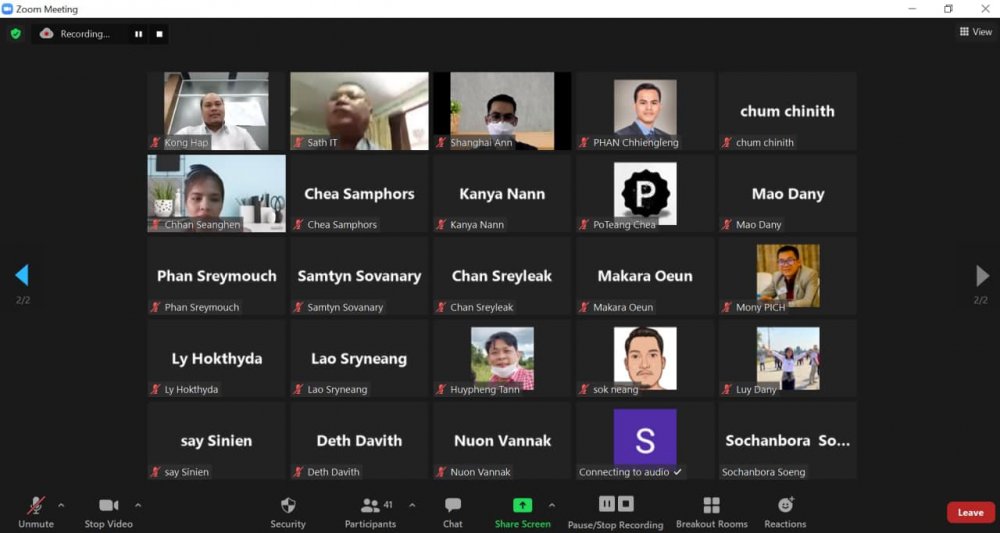Click the green Share Screen icon
Image resolution: width=1000 pixels, height=533 pixels.
tap(522, 506)
